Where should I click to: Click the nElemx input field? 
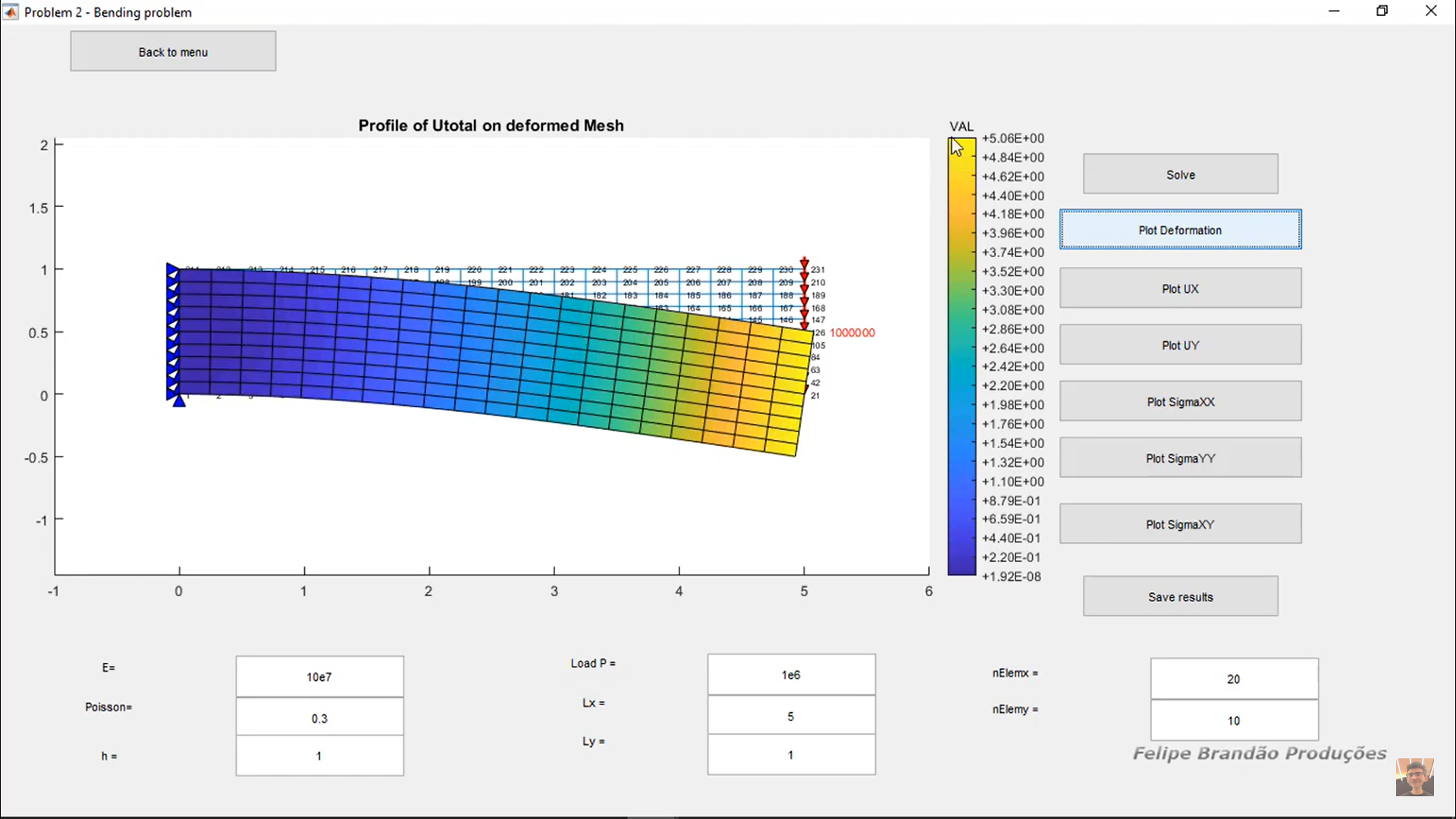coord(1234,679)
